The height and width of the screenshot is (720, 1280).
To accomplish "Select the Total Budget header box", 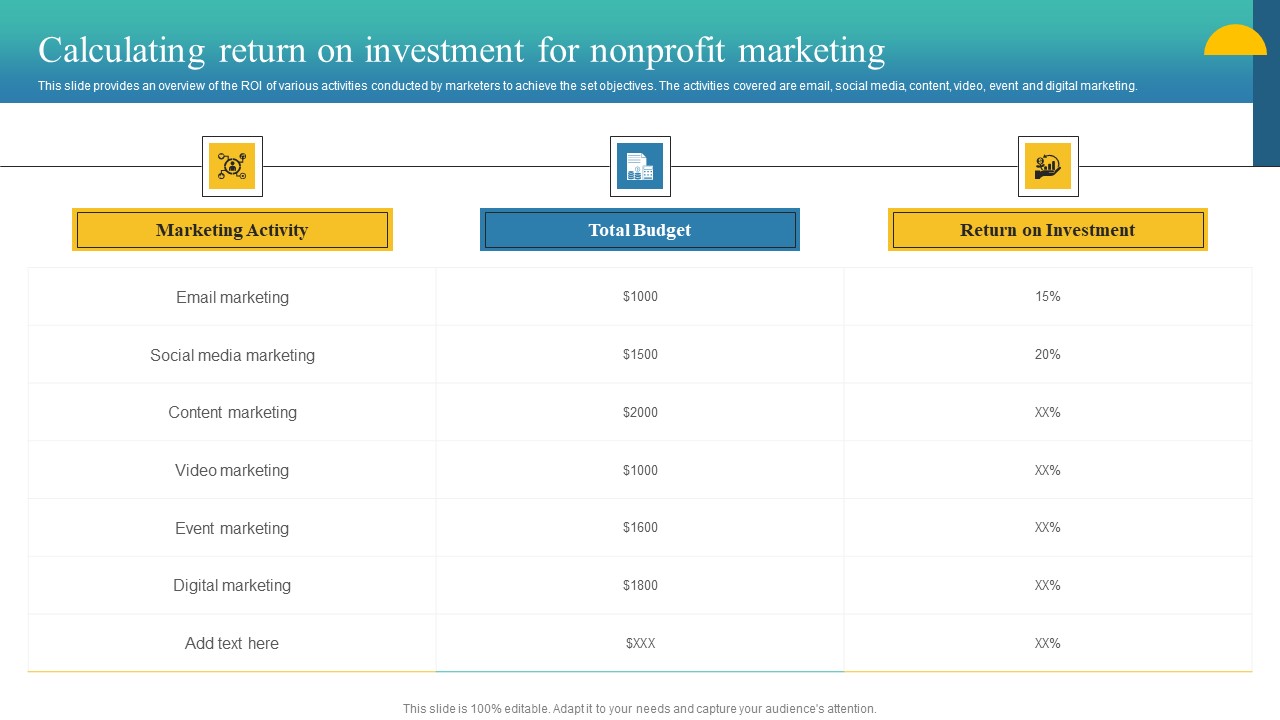I will 640,230.
